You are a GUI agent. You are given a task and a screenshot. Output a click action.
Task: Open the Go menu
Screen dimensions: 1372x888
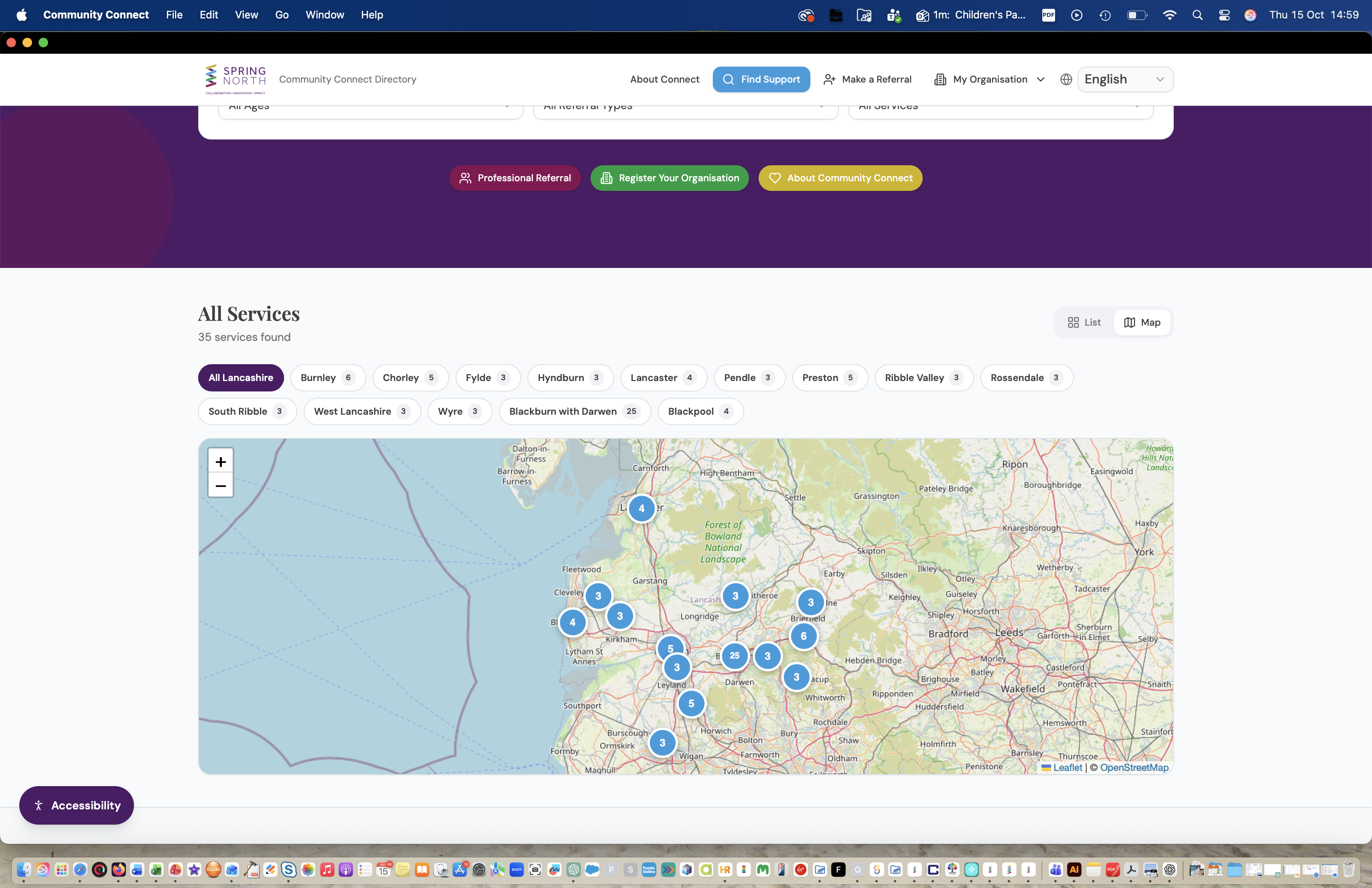coord(282,15)
